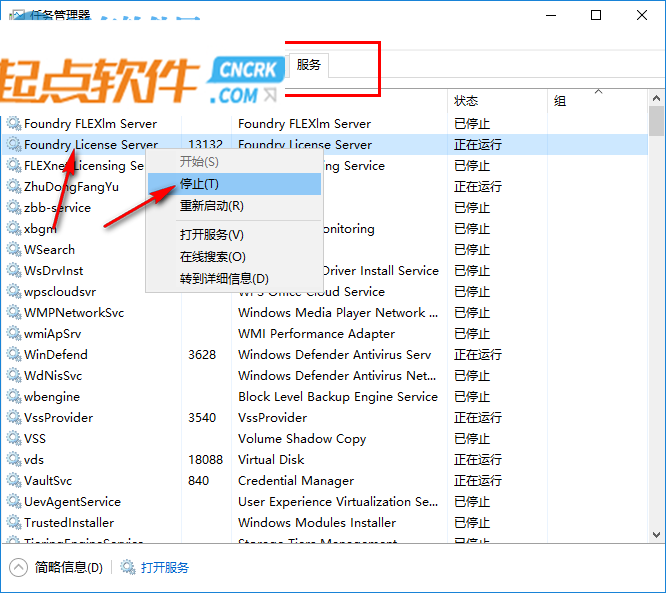Click the gear icon beside zbb-service
Viewport: 666px width, 593px height.
coord(14,207)
